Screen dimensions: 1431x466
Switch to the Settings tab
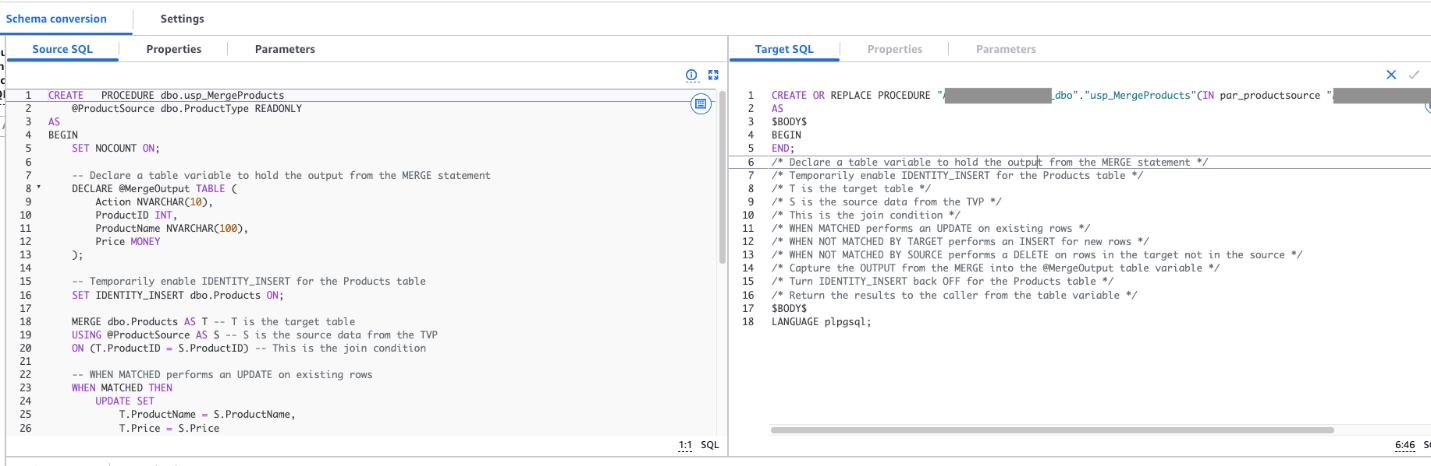(x=182, y=19)
